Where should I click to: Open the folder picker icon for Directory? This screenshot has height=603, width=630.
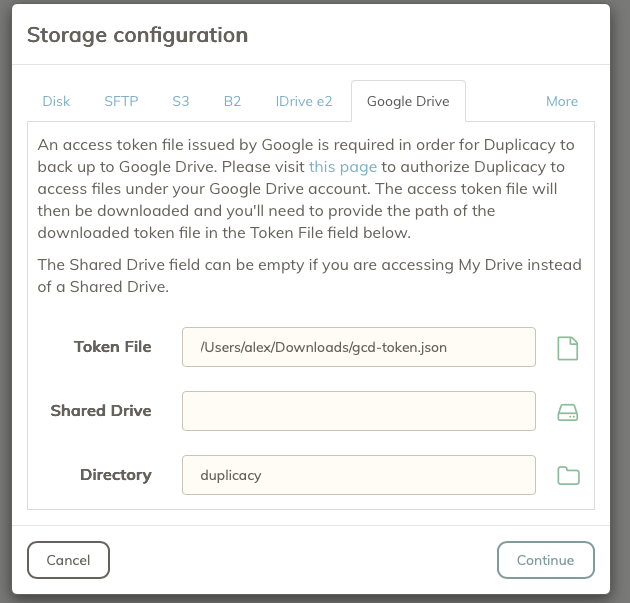pyautogui.click(x=568, y=475)
